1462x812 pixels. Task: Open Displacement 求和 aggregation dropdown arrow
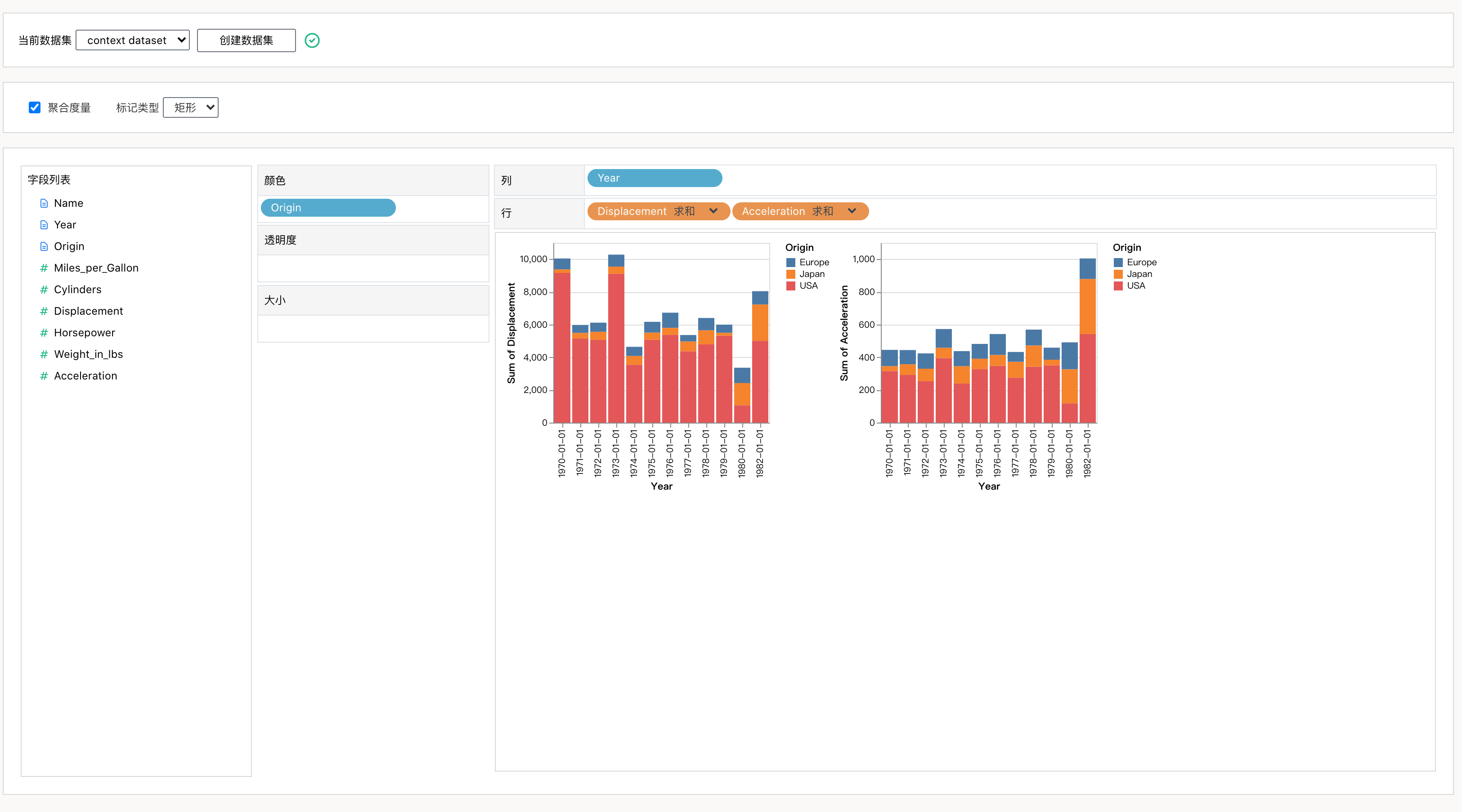tap(713, 211)
